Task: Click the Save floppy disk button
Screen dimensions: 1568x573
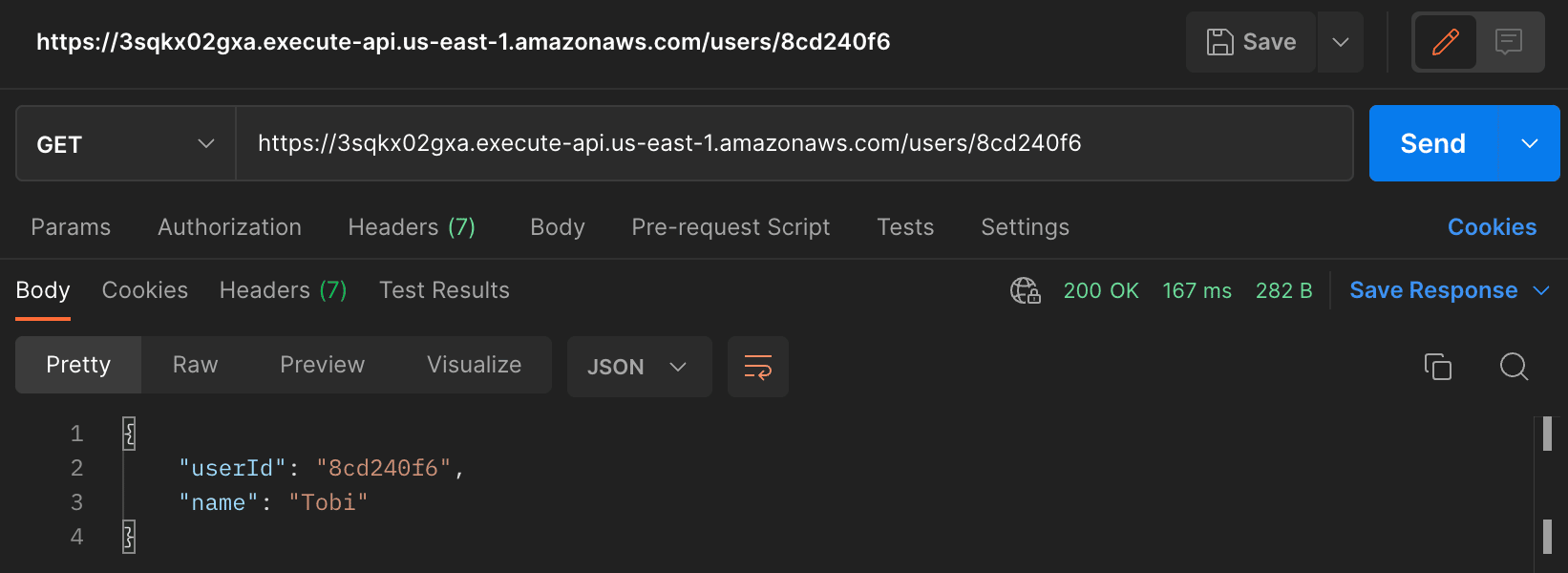Action: (x=1251, y=42)
